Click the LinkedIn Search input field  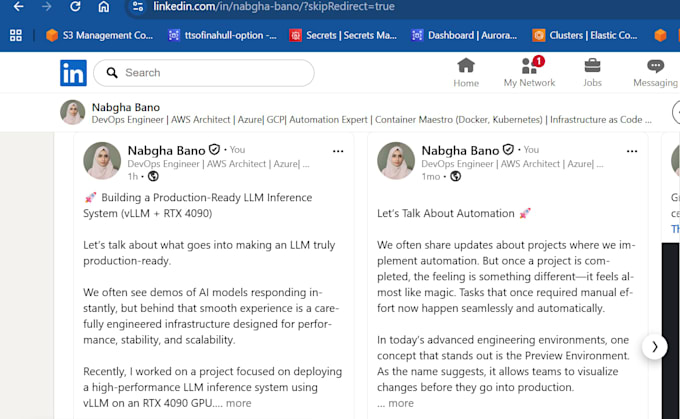204,73
